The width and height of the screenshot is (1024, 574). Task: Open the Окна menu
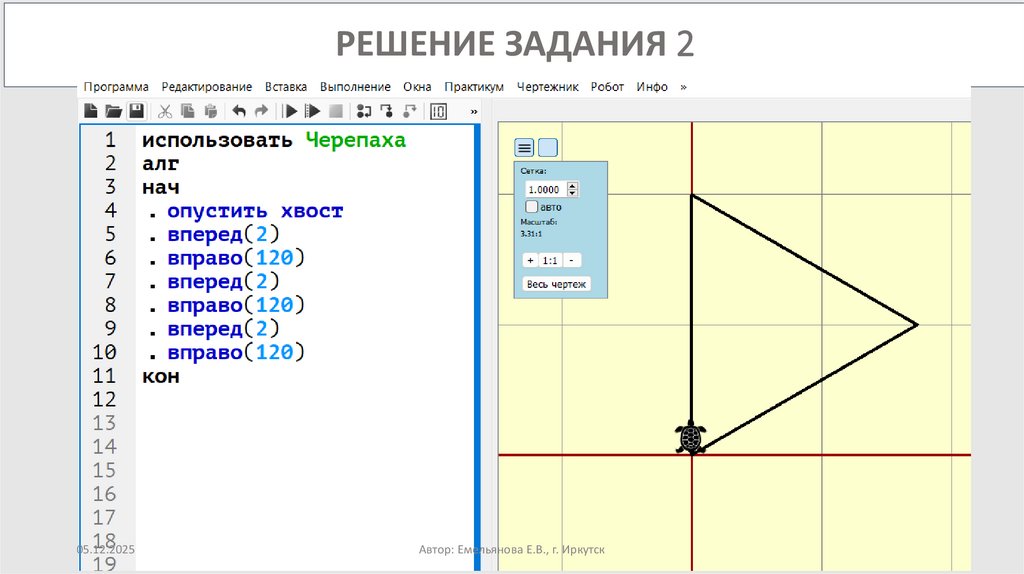click(x=417, y=87)
